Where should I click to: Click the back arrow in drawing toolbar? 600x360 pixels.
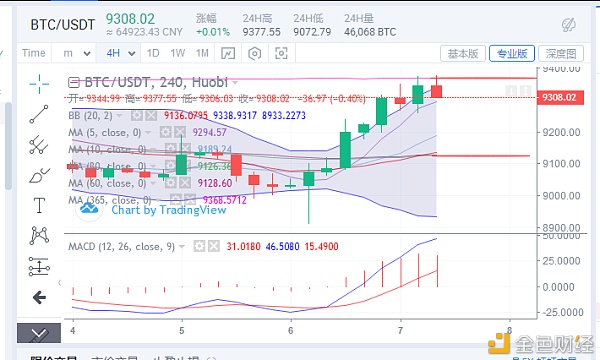coord(39,297)
